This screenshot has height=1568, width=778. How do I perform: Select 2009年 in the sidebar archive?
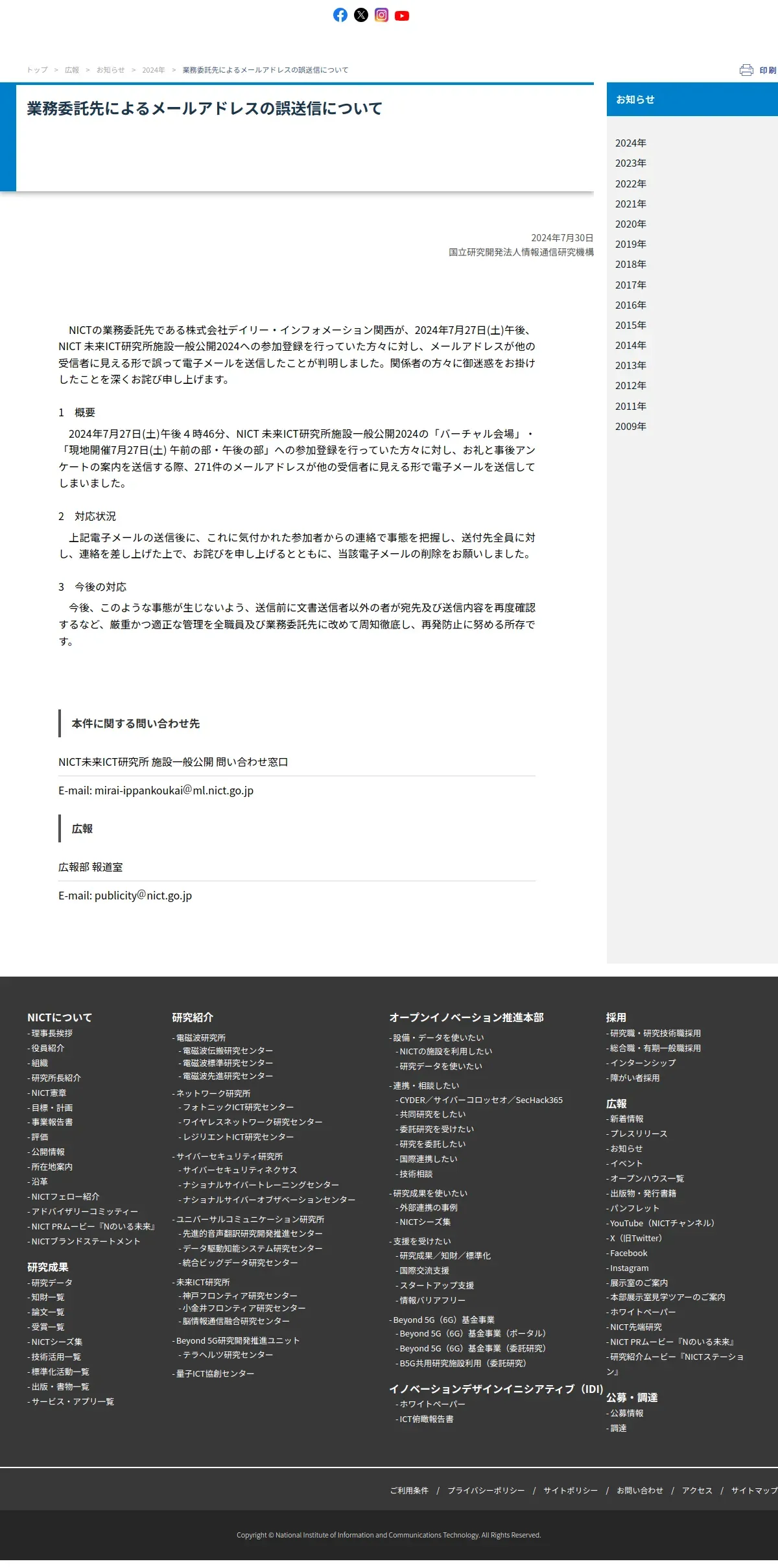pyautogui.click(x=631, y=427)
